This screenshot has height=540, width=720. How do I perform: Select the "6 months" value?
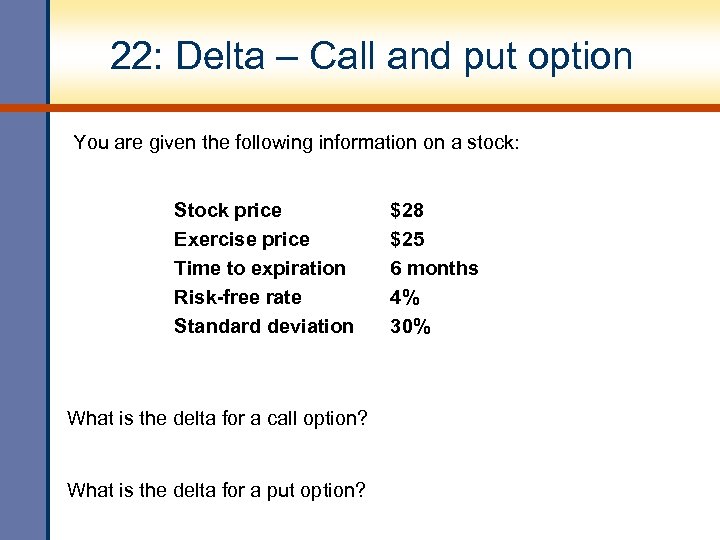point(433,268)
